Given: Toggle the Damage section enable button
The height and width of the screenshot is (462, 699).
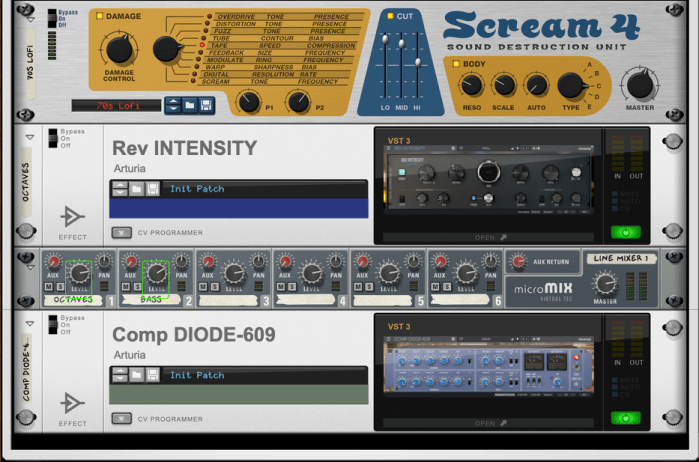Looking at the screenshot, I should pyautogui.click(x=98, y=17).
